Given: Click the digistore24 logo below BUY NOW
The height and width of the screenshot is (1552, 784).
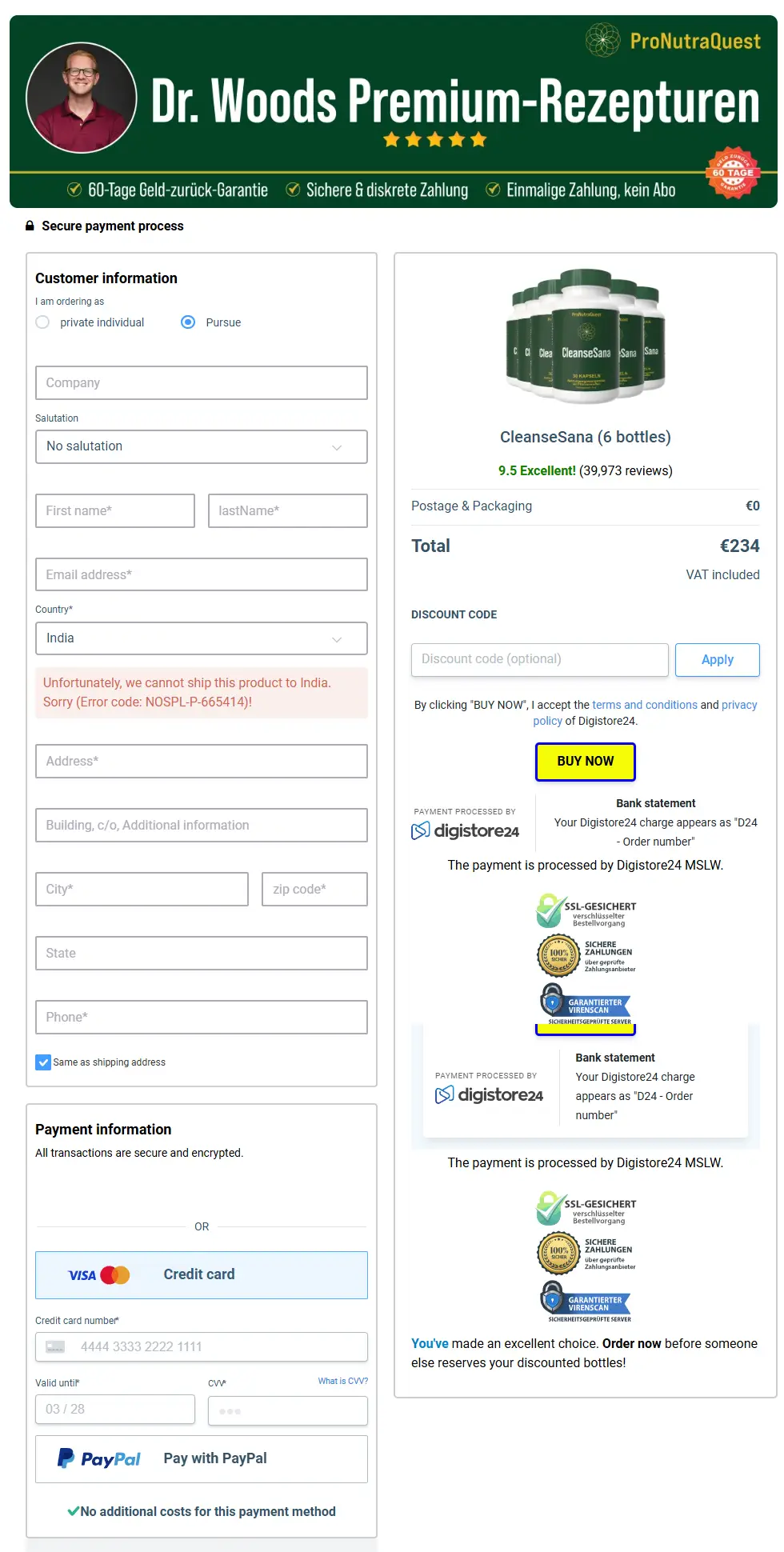Looking at the screenshot, I should 466,831.
